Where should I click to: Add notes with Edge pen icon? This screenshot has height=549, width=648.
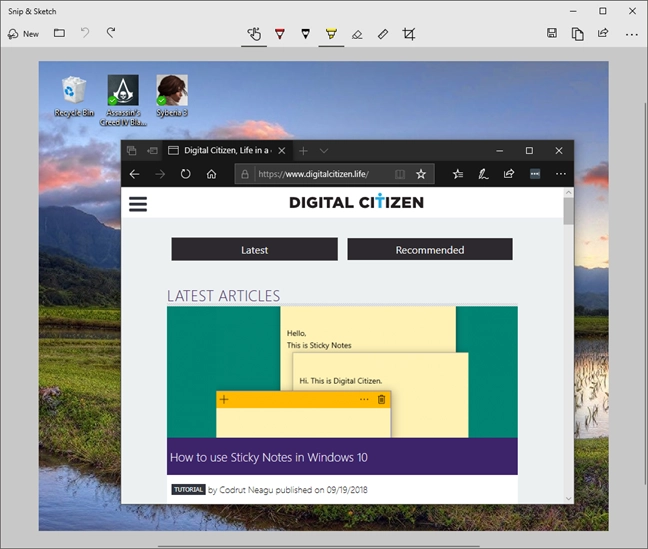[483, 174]
